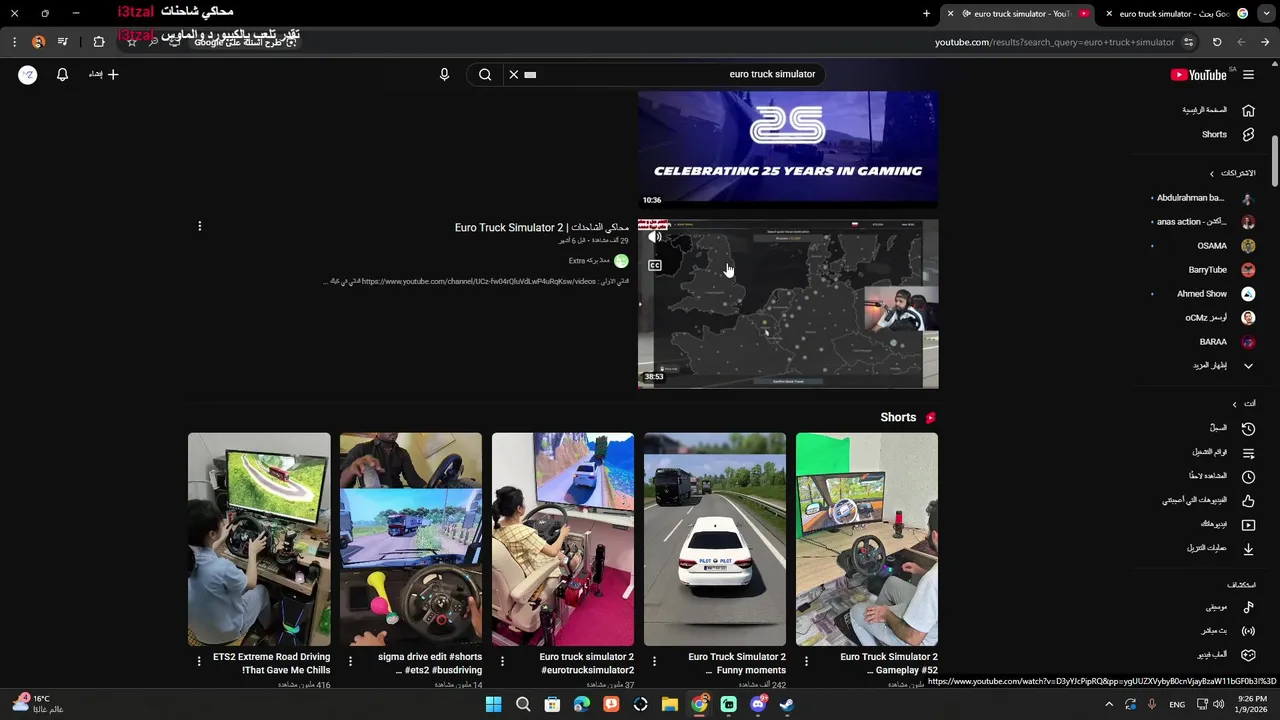The height and width of the screenshot is (720, 1280).
Task: Toggle captions on video preview
Action: tap(655, 265)
